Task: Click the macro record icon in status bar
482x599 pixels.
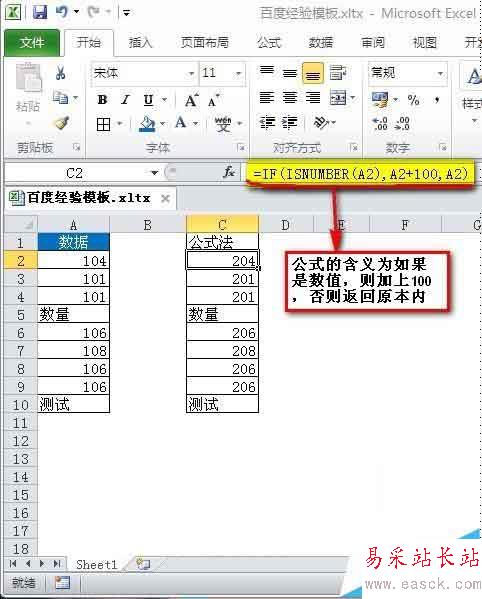Action: 62,583
